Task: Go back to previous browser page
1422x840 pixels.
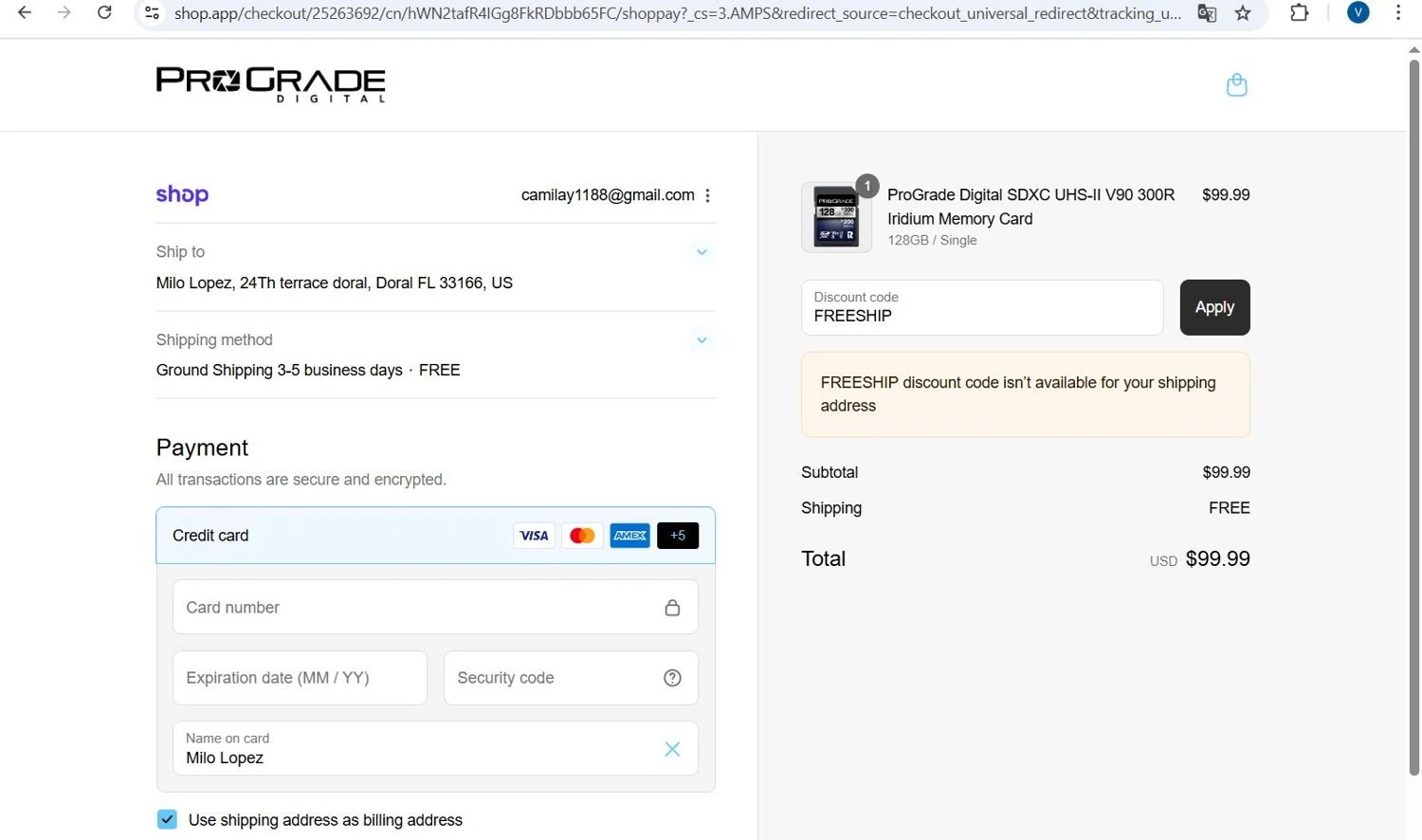Action: tap(25, 12)
